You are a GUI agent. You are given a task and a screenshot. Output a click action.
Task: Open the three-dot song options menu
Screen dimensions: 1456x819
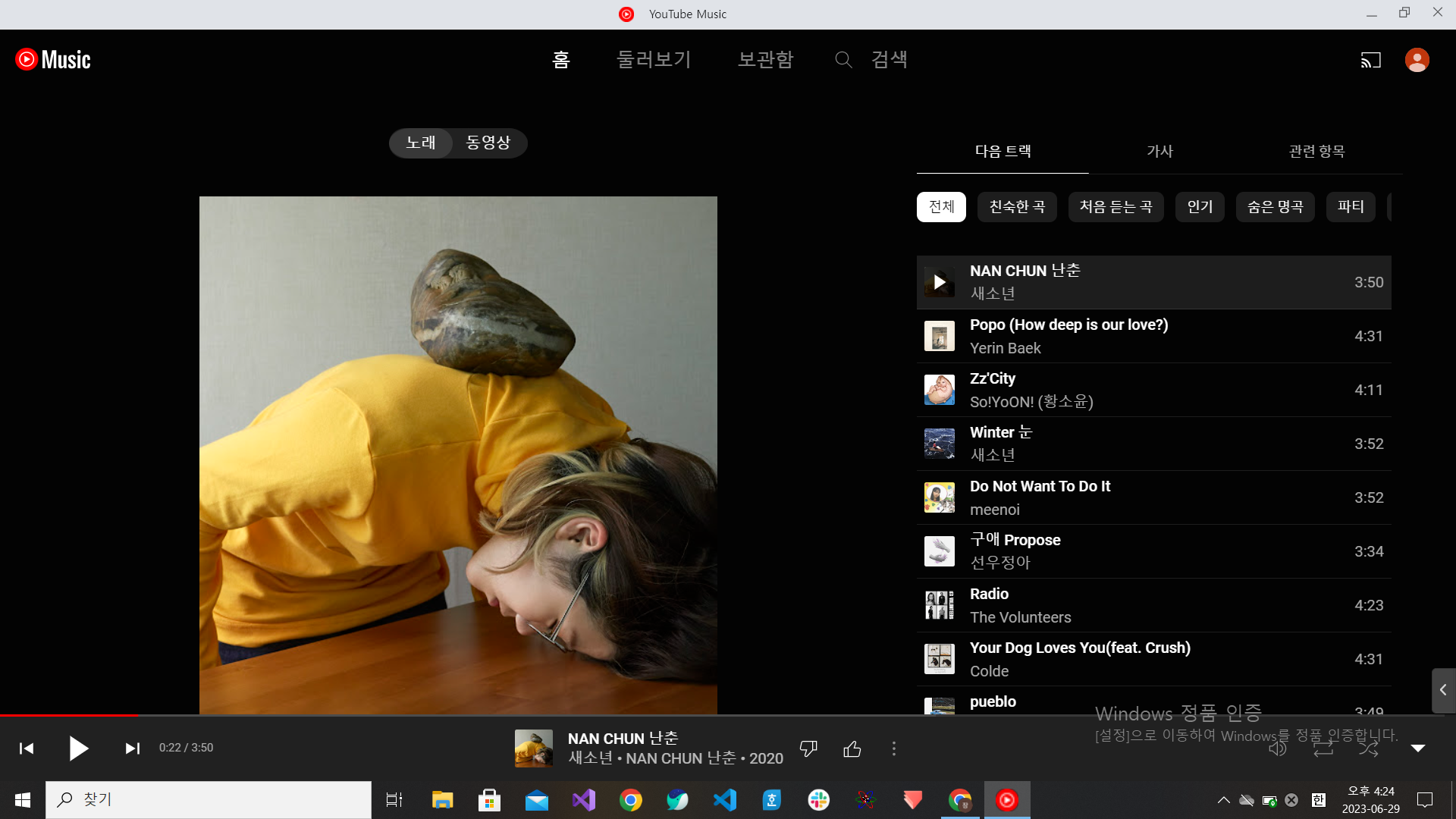tap(894, 749)
